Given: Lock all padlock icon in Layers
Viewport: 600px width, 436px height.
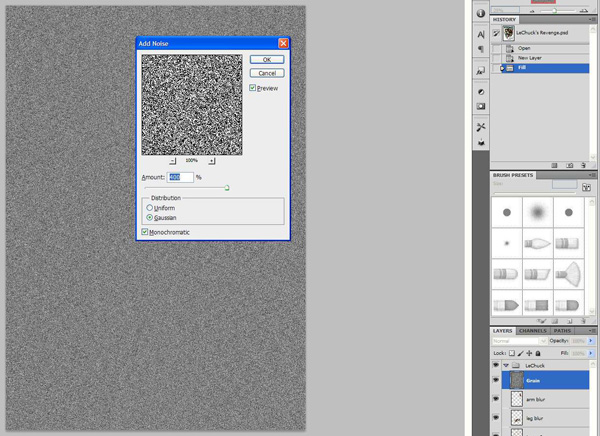Looking at the screenshot, I should click(x=538, y=353).
